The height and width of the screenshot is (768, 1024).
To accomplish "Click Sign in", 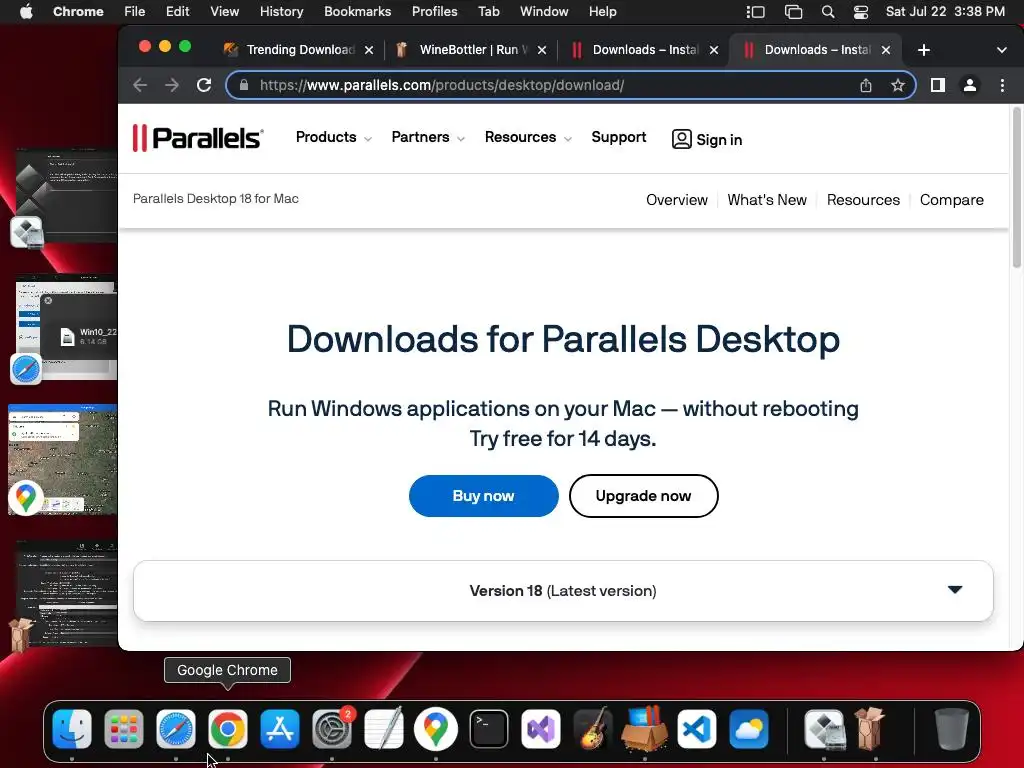I will click(707, 139).
